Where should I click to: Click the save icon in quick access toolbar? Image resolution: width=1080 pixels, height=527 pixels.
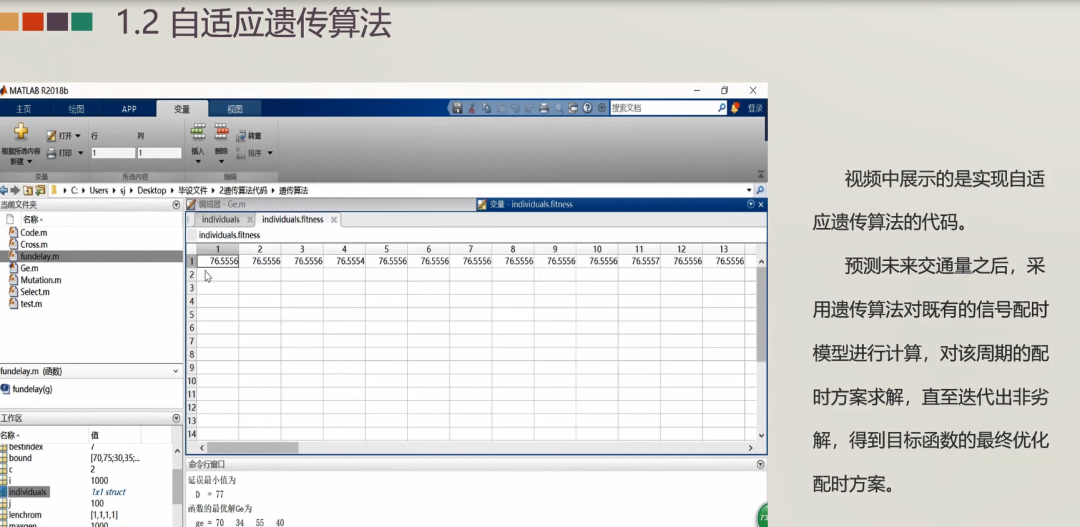coord(457,108)
